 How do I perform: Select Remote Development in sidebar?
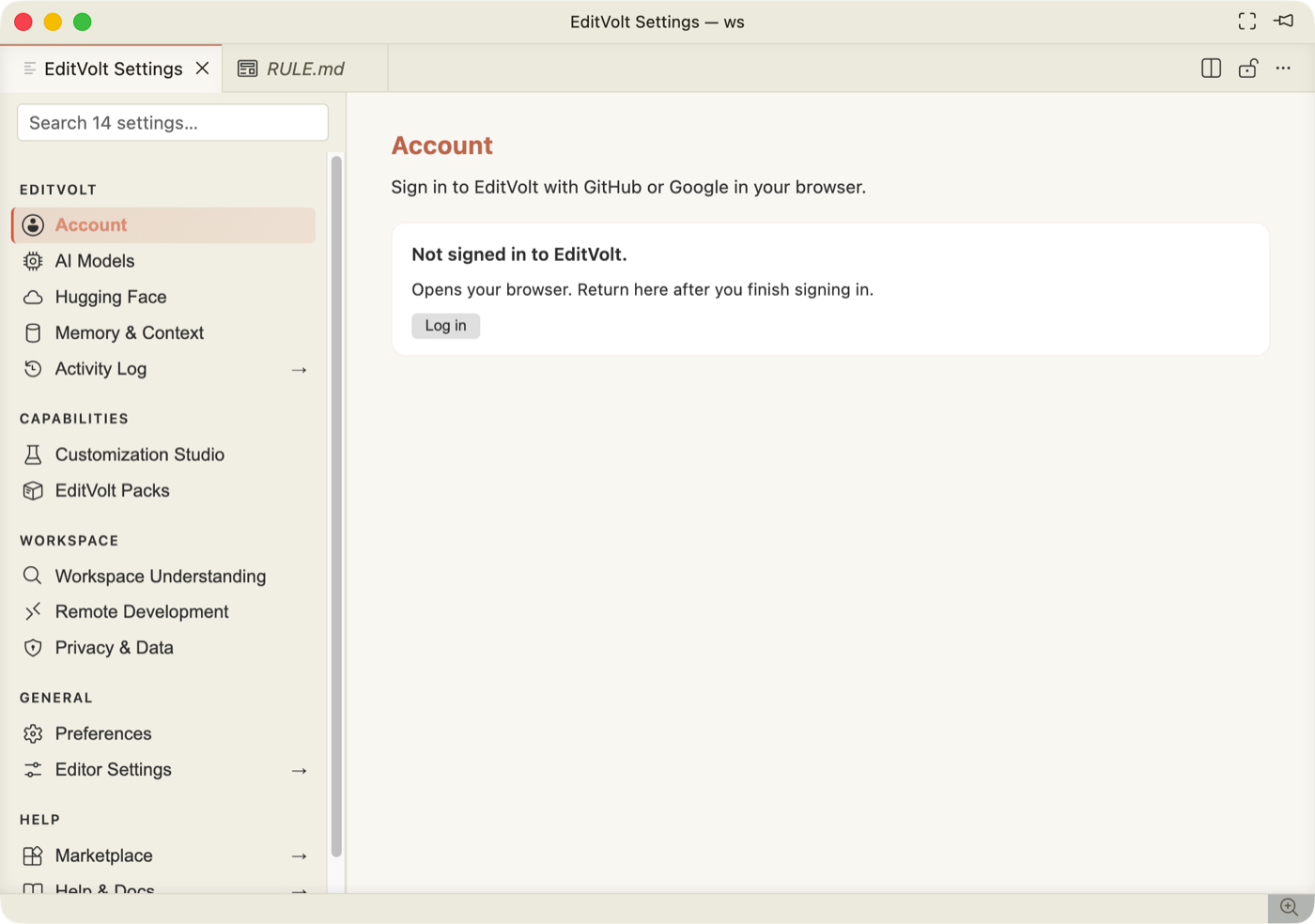(x=163, y=611)
